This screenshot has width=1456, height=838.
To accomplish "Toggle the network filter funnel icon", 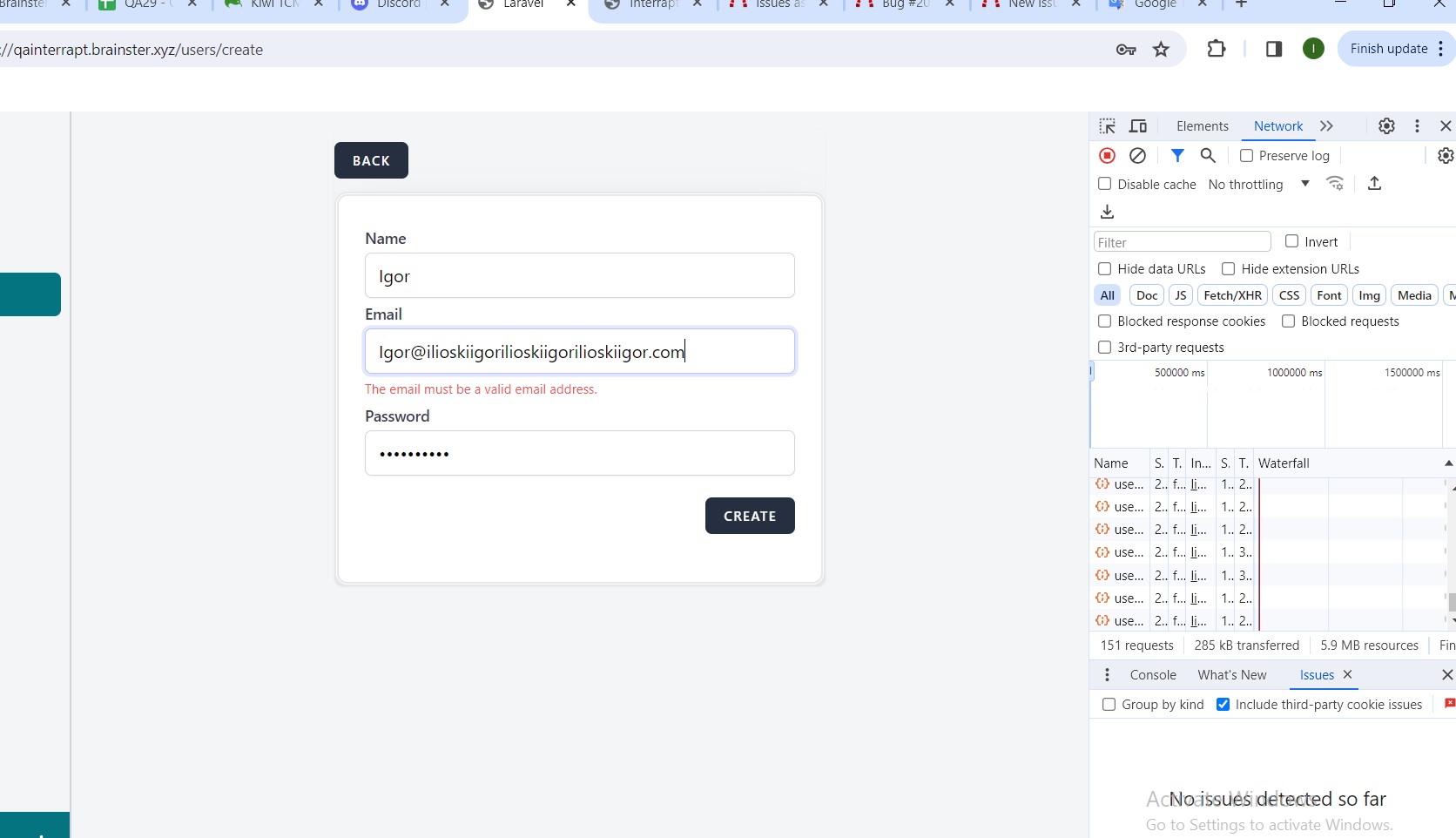I will [x=1177, y=156].
